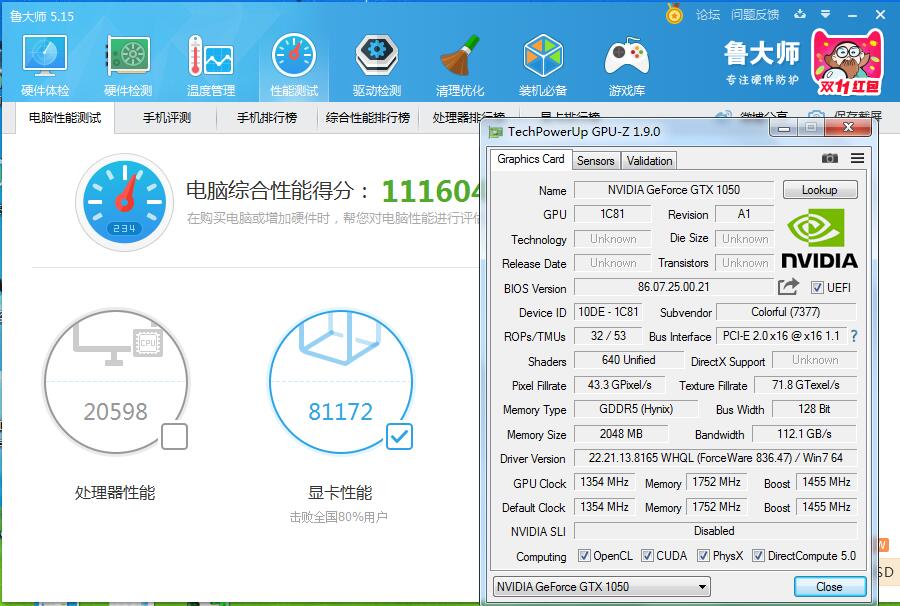Click the NVIDIA logo in GPU-Z

tap(819, 239)
